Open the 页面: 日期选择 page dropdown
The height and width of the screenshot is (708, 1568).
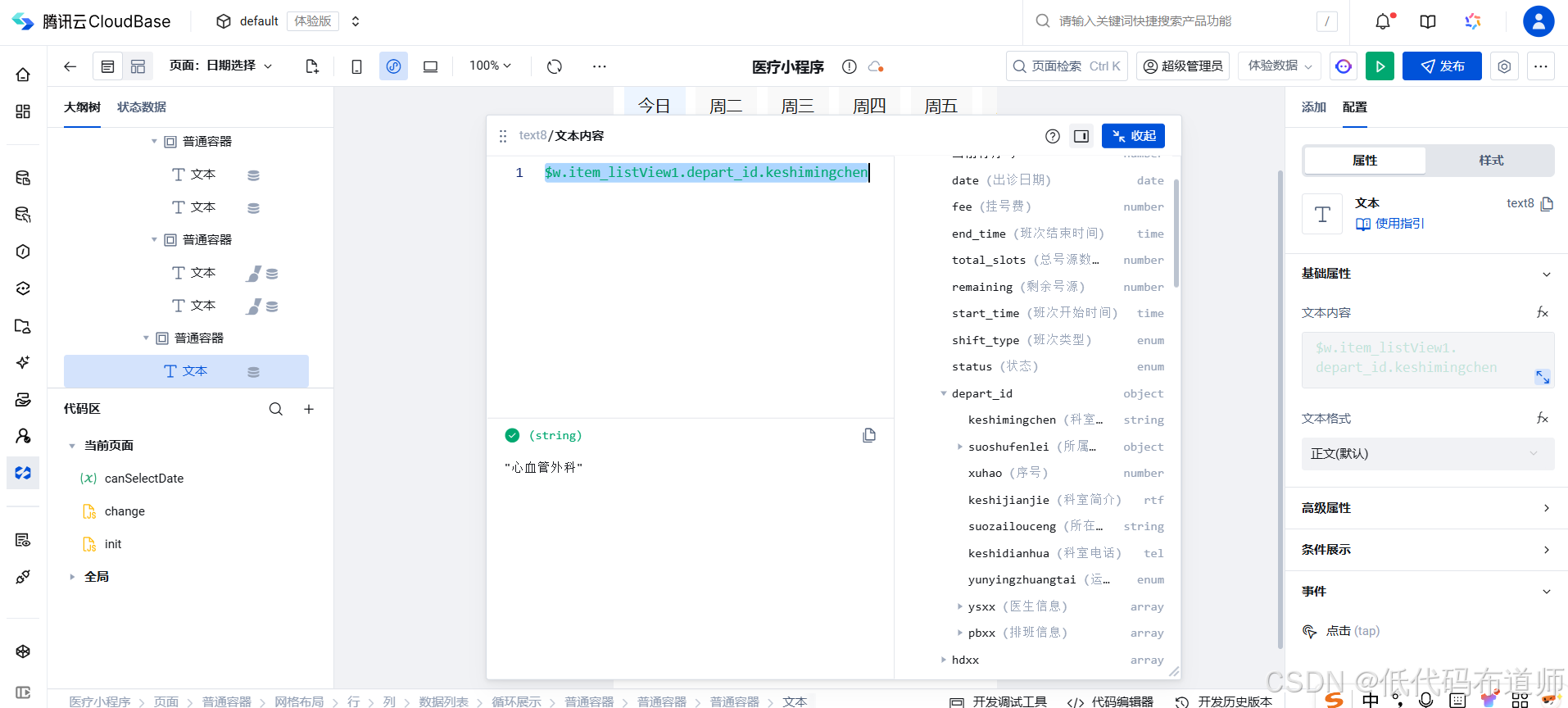point(221,66)
